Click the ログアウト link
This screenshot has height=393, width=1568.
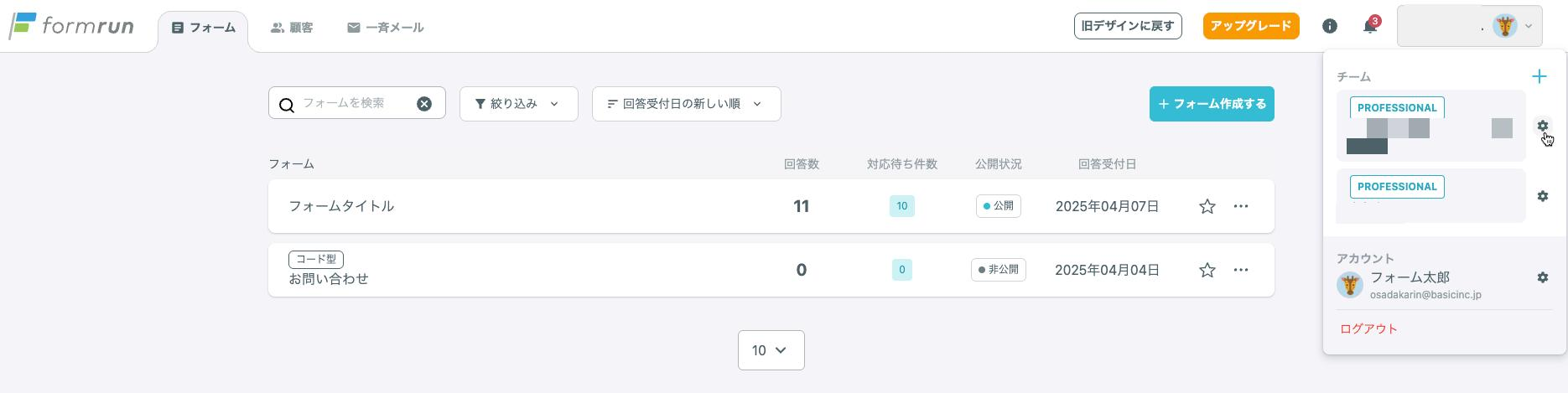tap(1368, 328)
